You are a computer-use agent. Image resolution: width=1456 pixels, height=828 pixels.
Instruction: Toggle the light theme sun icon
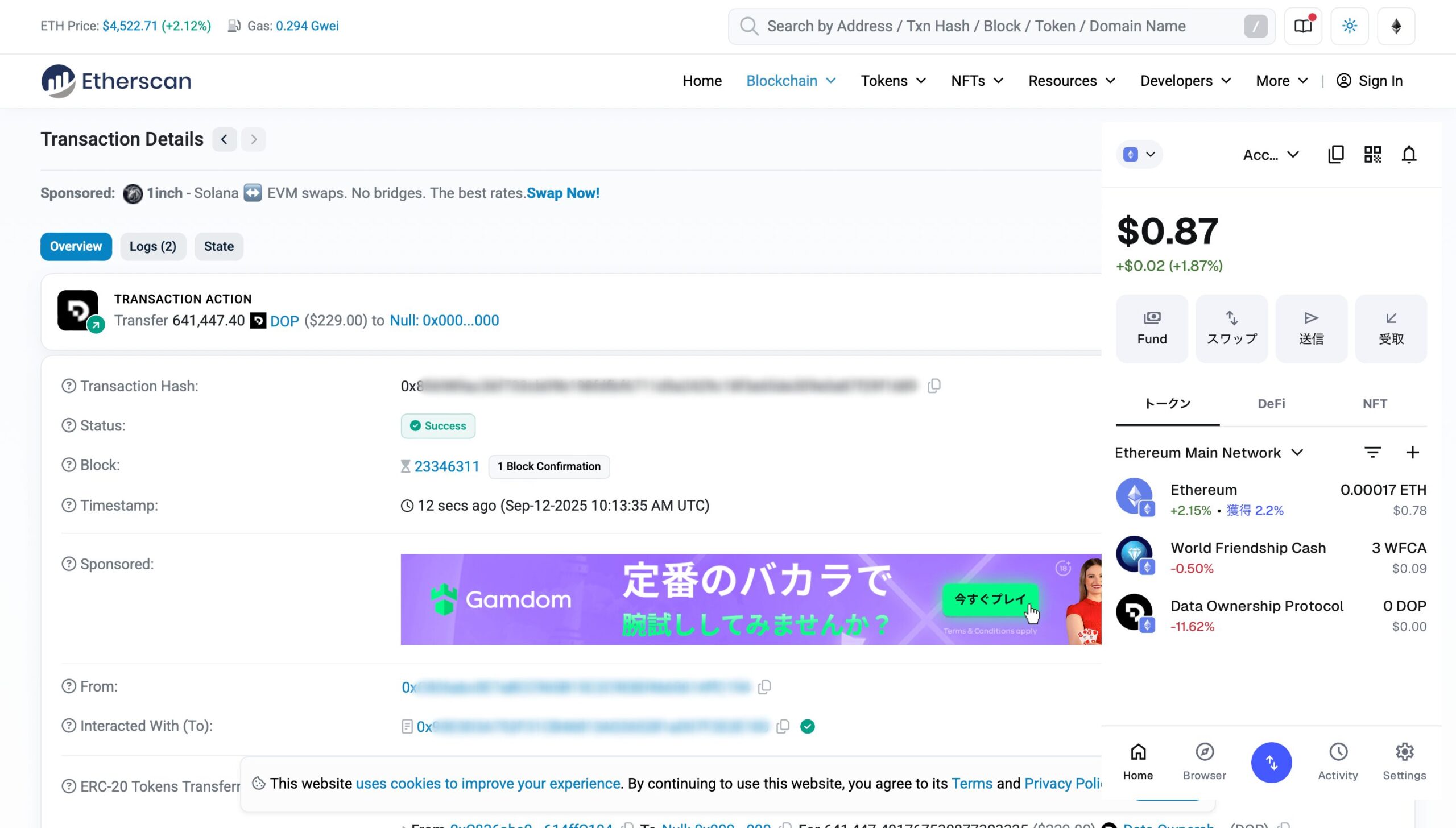[1349, 26]
